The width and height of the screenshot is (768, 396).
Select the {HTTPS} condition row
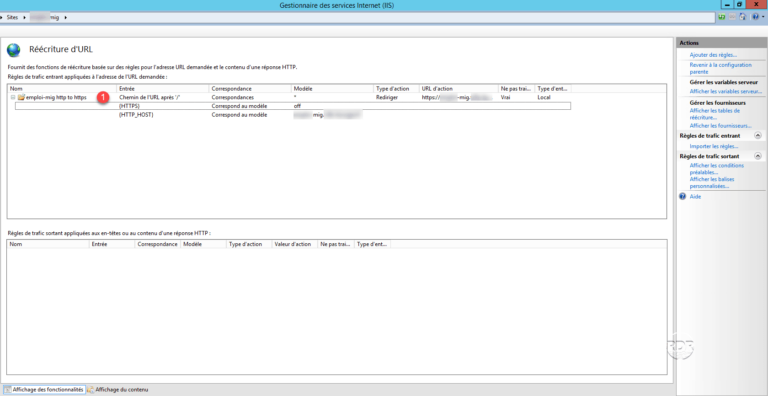coord(293,106)
